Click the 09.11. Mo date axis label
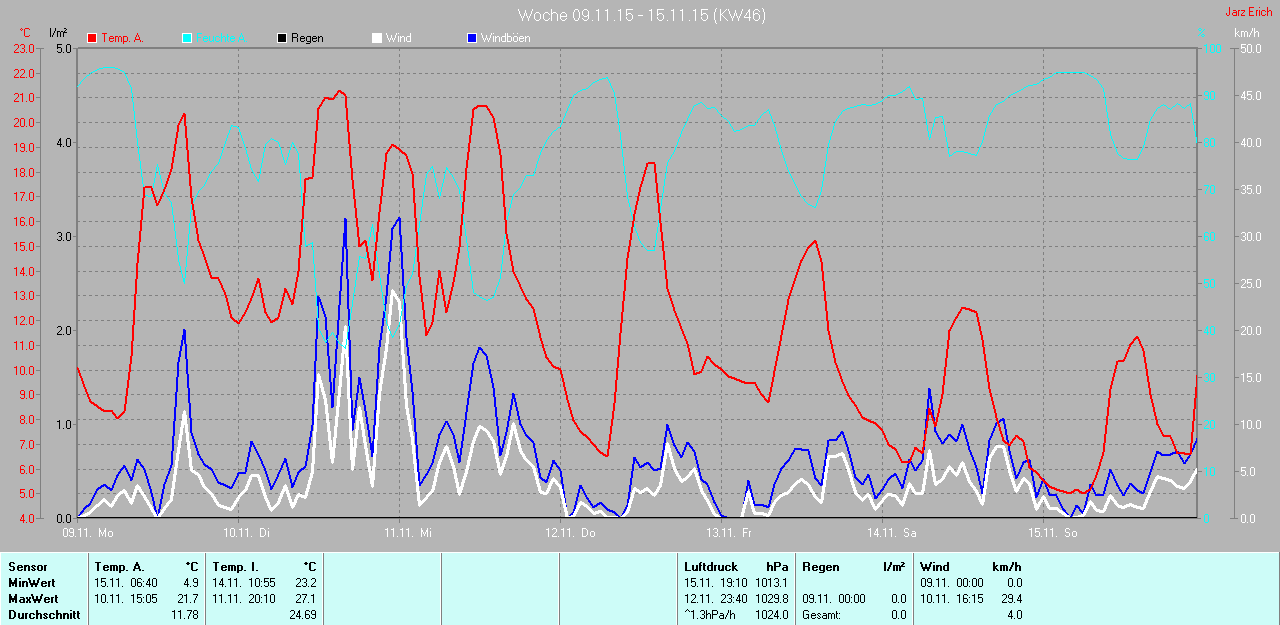 [x=88, y=533]
